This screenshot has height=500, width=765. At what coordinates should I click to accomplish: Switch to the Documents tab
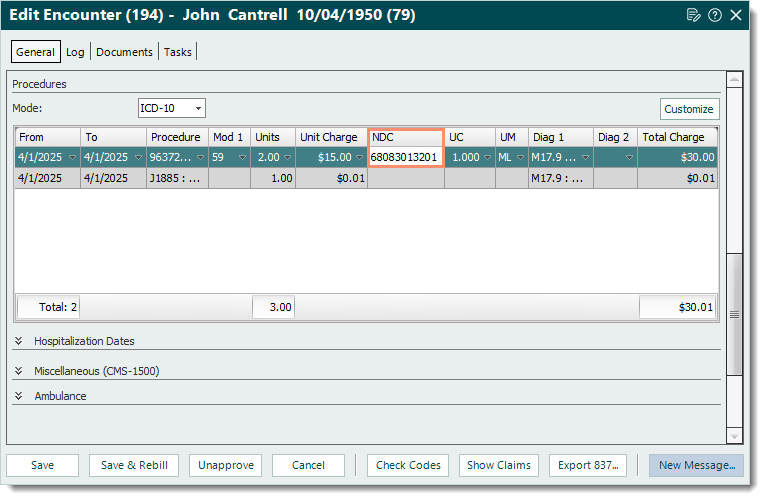point(124,52)
